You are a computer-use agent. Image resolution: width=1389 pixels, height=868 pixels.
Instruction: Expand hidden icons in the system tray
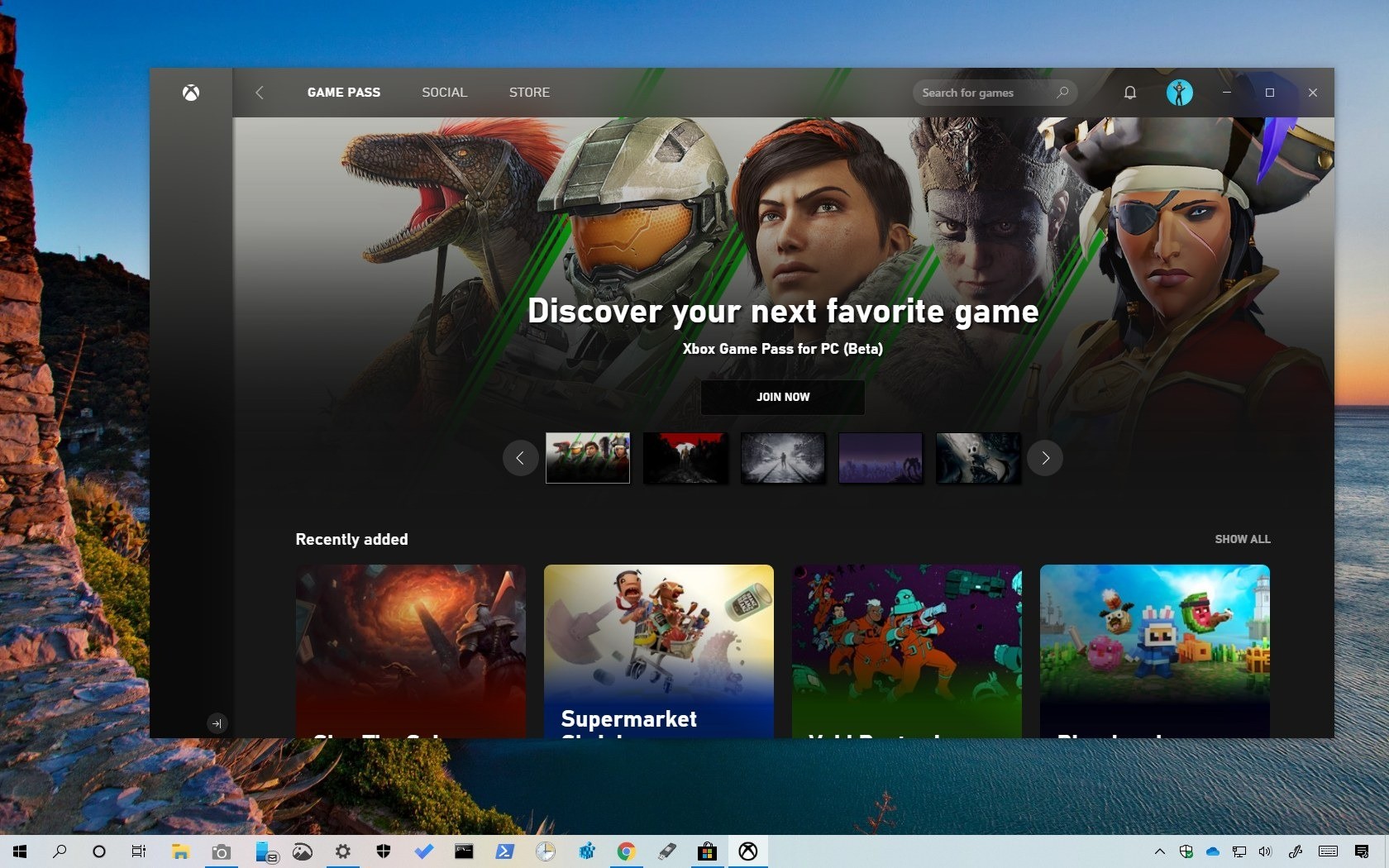click(x=1158, y=851)
